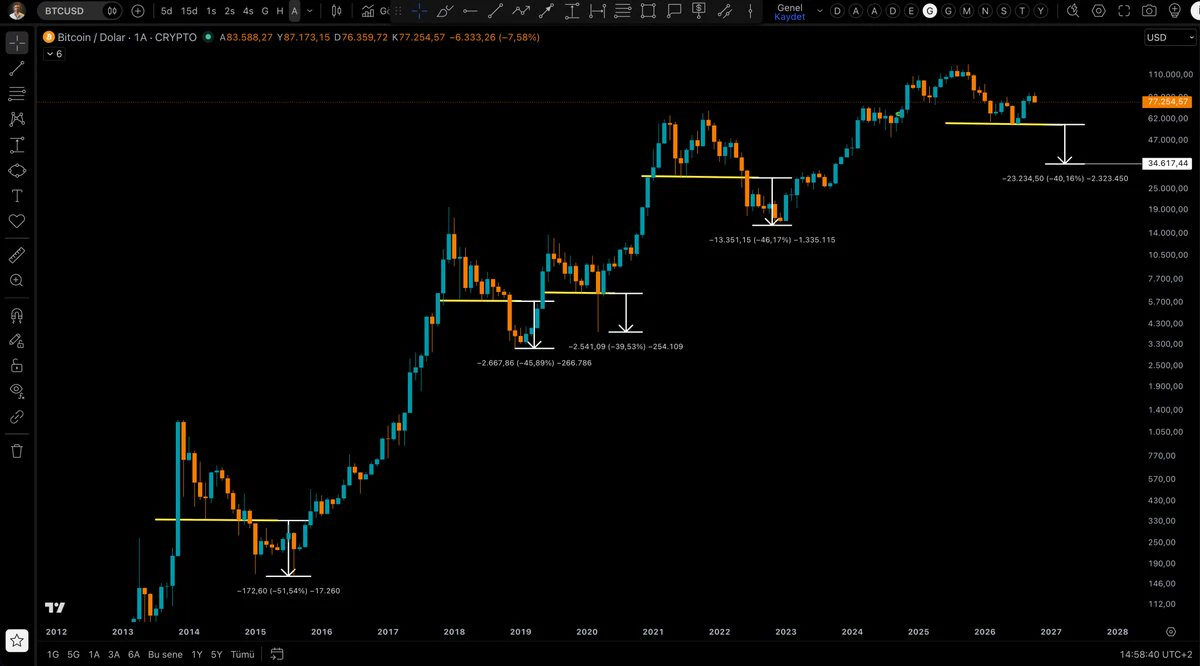This screenshot has width=1200, height=666.
Task: Open the indicators chart icon
Action: click(x=369, y=11)
